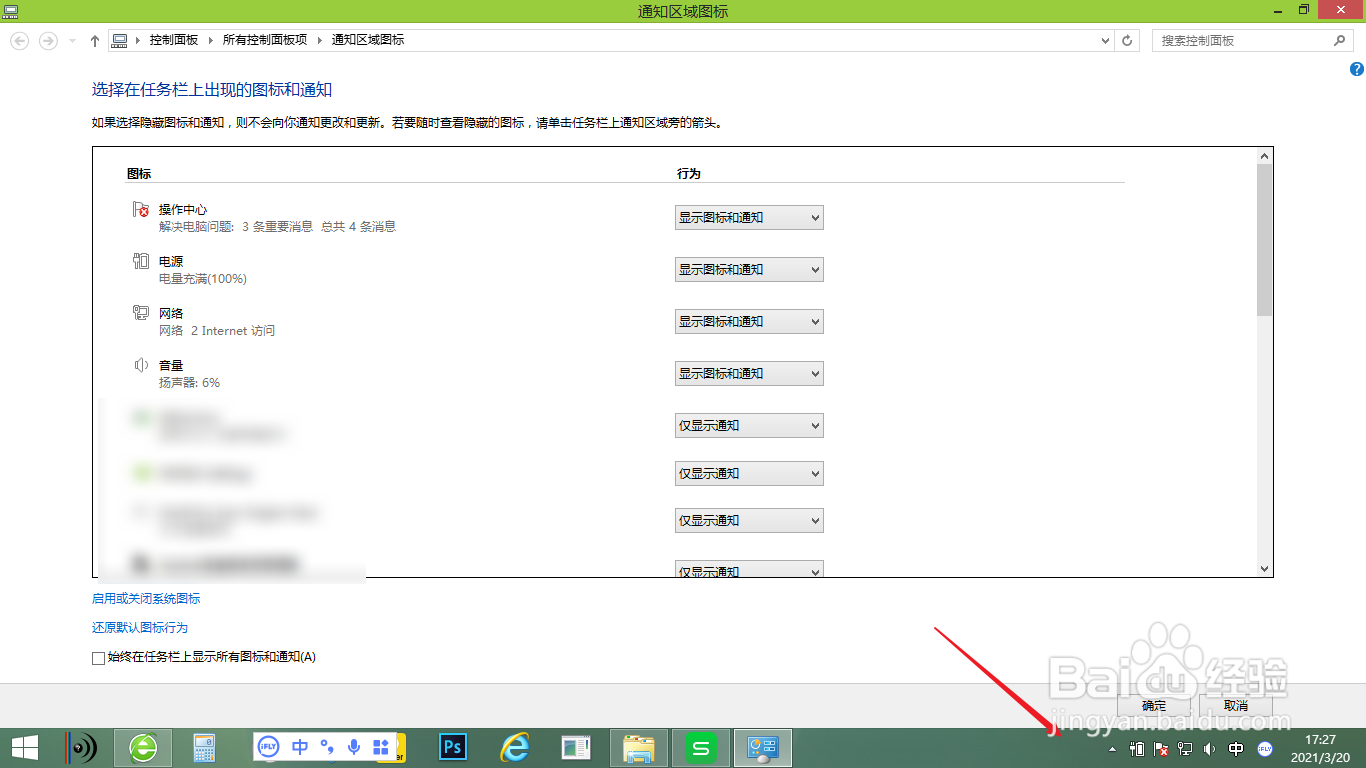Open the first 仅显示通知 dropdown below Volume
This screenshot has height=768, width=1366.
[x=749, y=425]
